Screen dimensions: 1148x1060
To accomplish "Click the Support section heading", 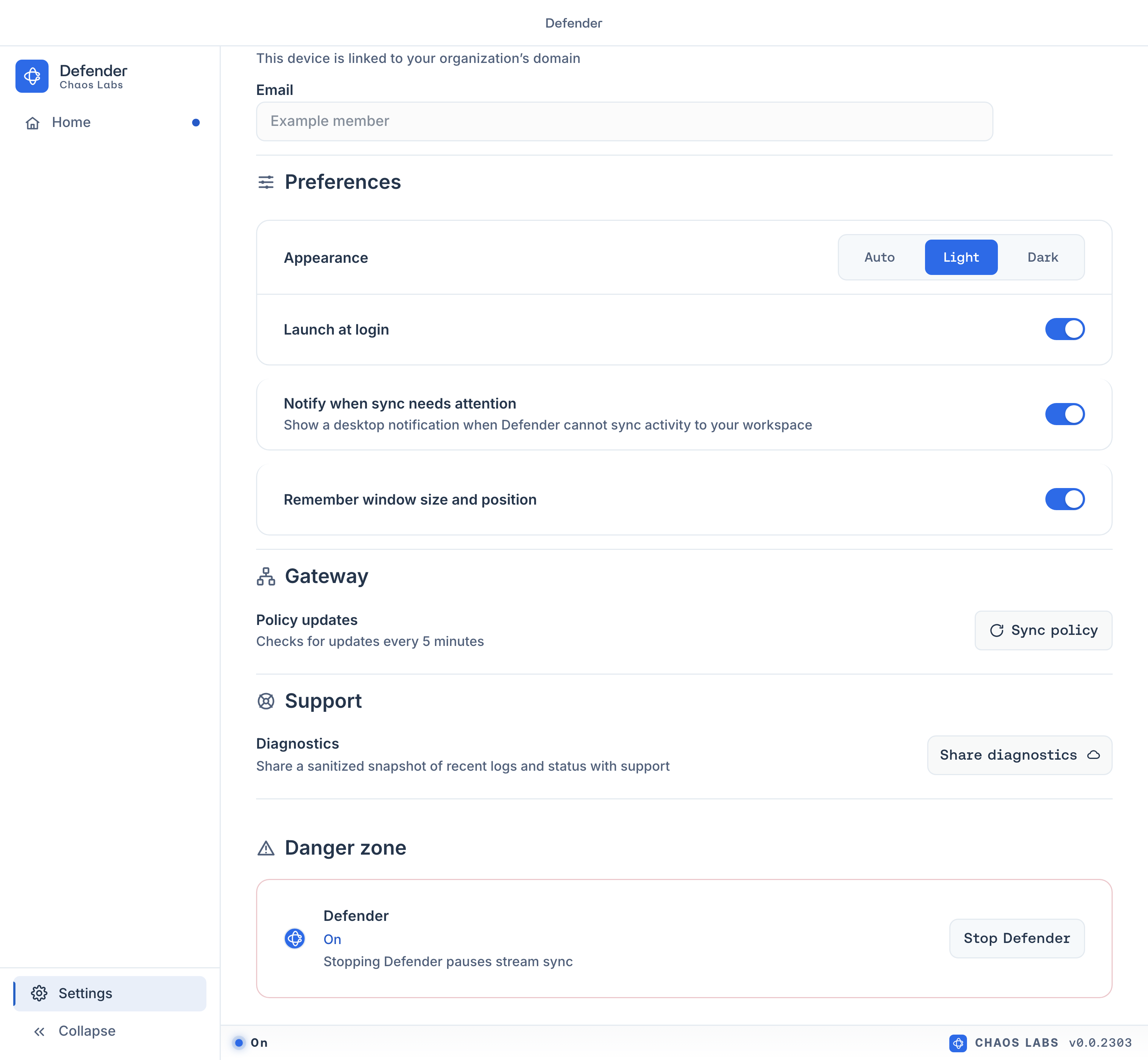I will click(x=323, y=701).
